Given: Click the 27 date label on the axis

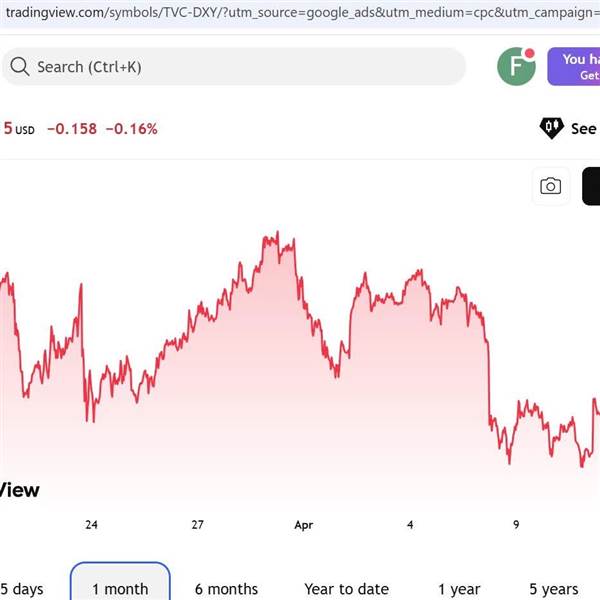Looking at the screenshot, I should tap(198, 524).
